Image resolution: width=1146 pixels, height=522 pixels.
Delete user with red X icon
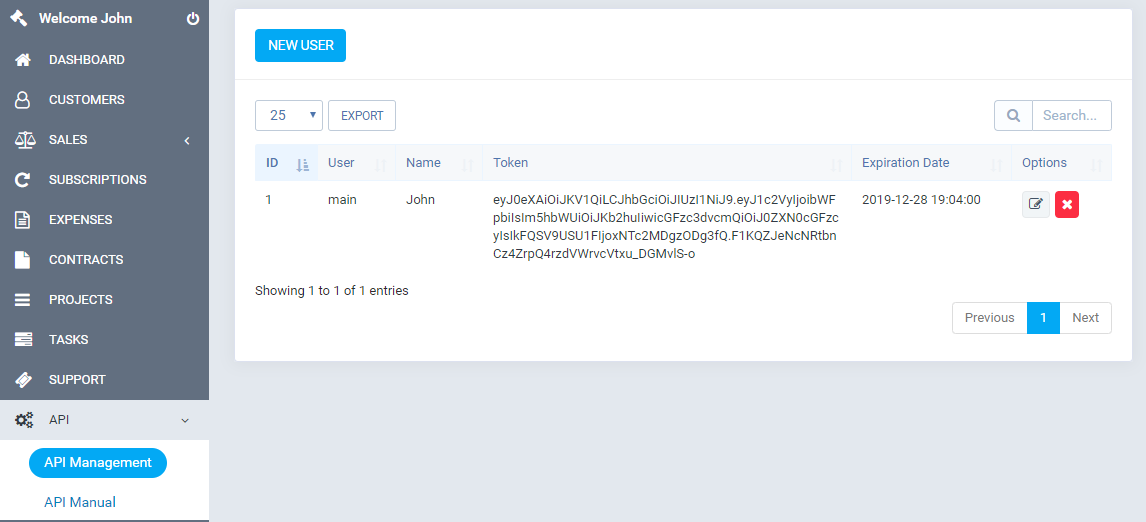coord(1067,205)
